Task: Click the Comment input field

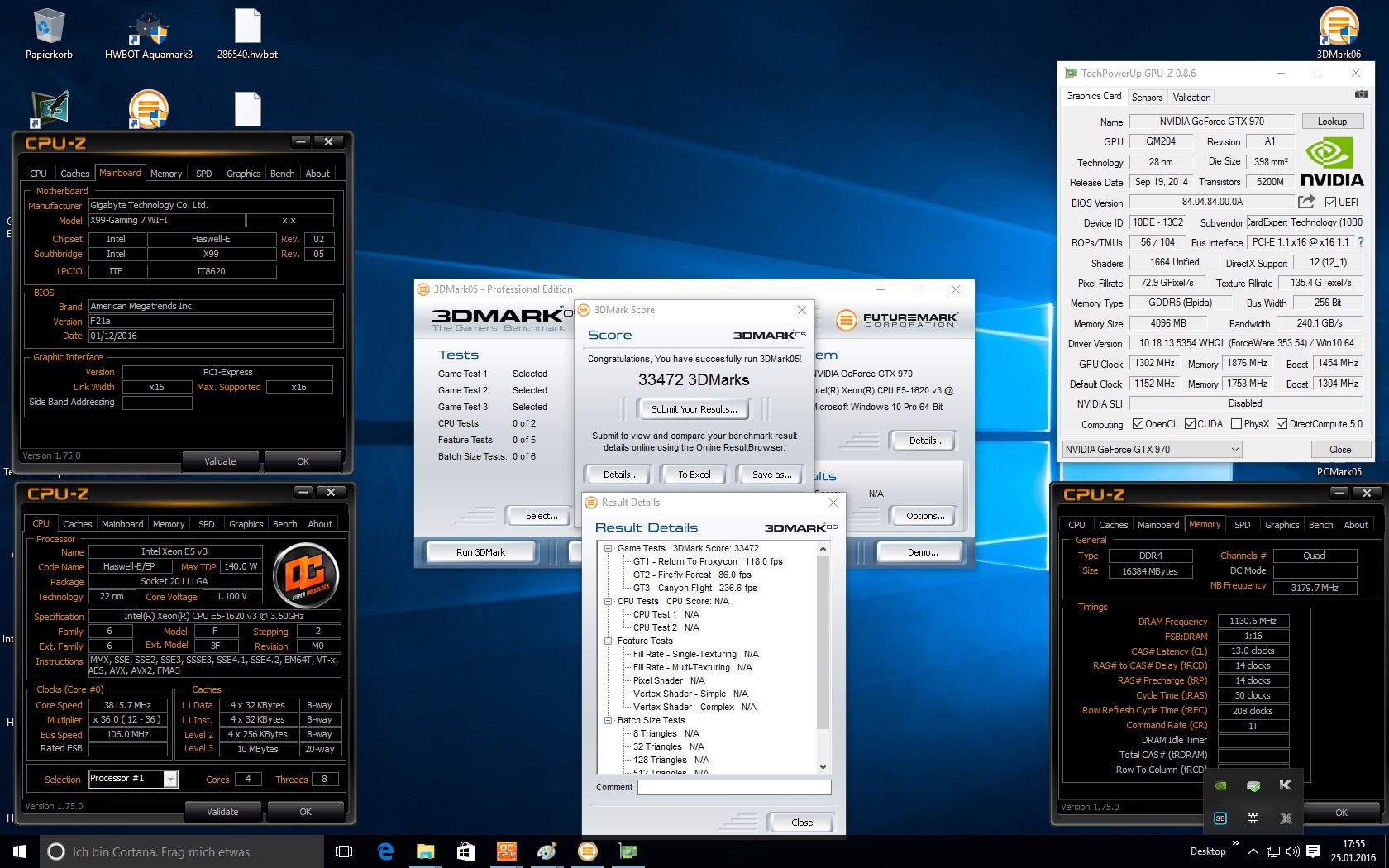Action: pyautogui.click(x=734, y=787)
